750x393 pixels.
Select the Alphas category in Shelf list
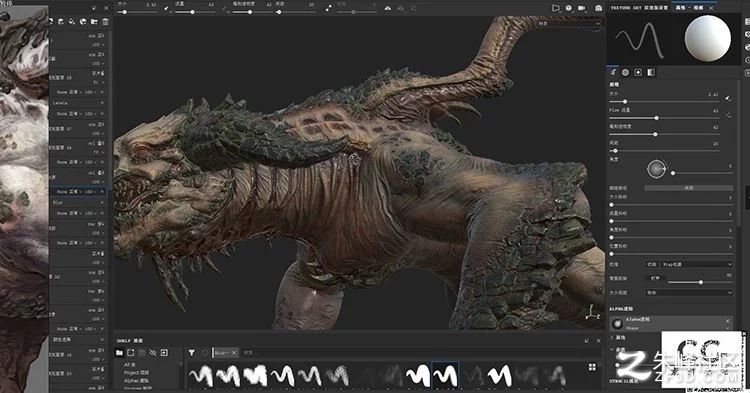[x=136, y=381]
